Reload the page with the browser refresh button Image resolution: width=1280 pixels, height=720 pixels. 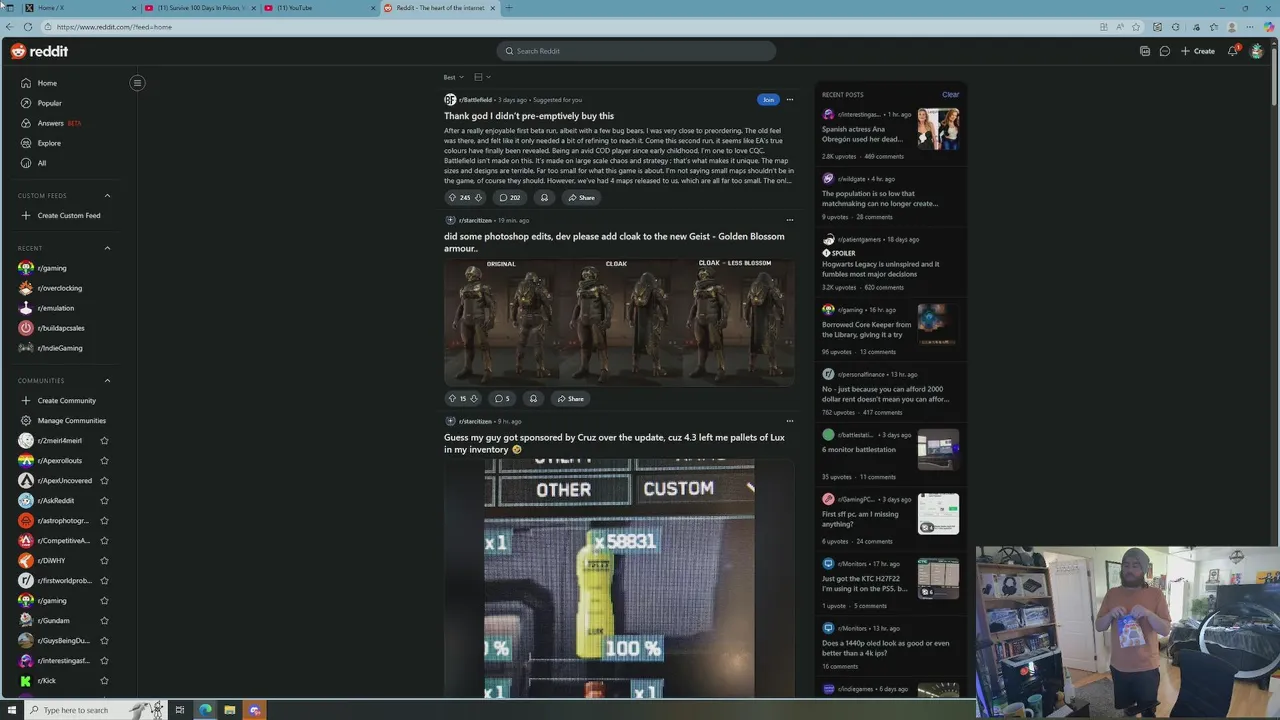click(28, 27)
